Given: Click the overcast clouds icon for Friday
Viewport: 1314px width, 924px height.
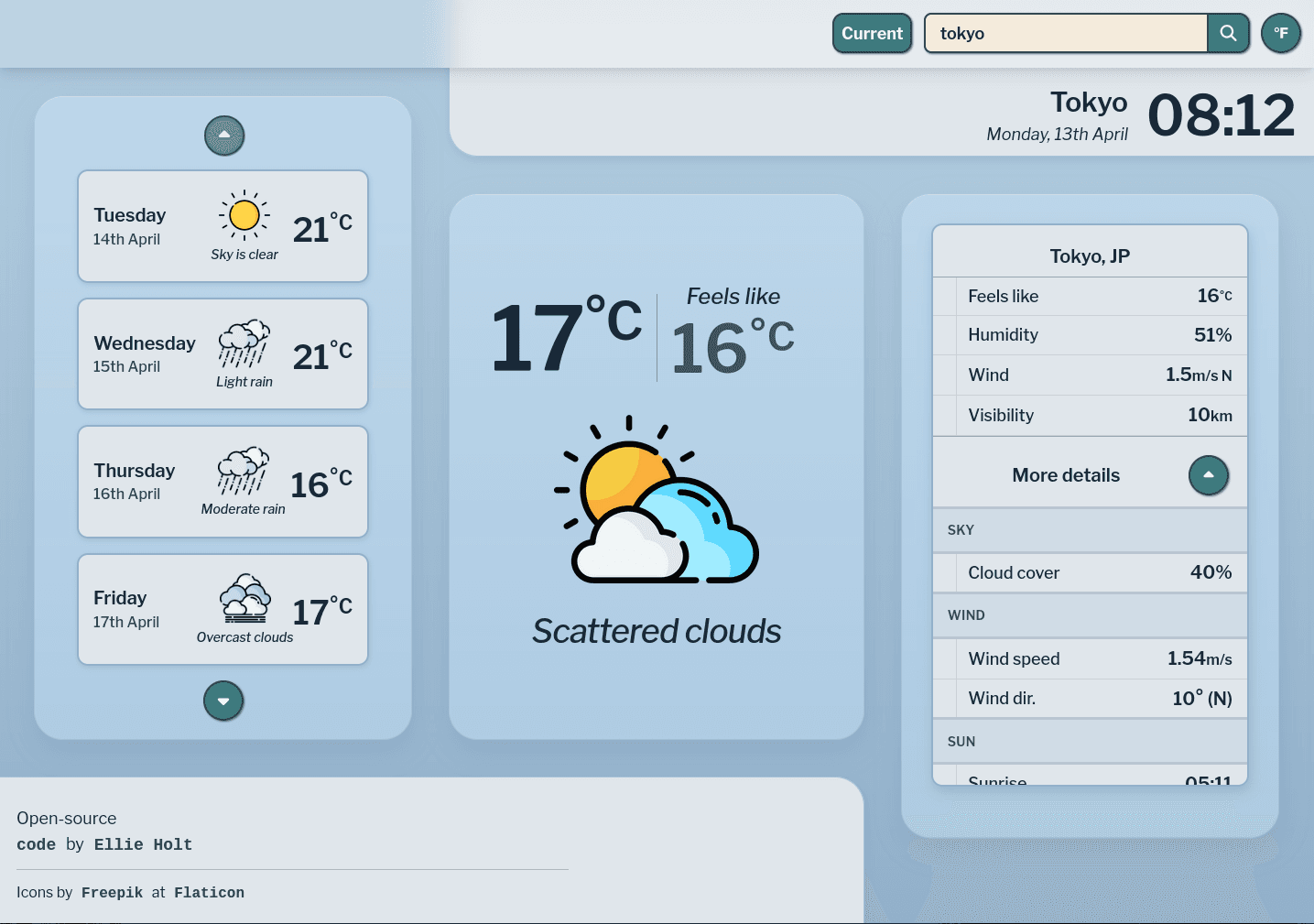Looking at the screenshot, I should point(244,599).
